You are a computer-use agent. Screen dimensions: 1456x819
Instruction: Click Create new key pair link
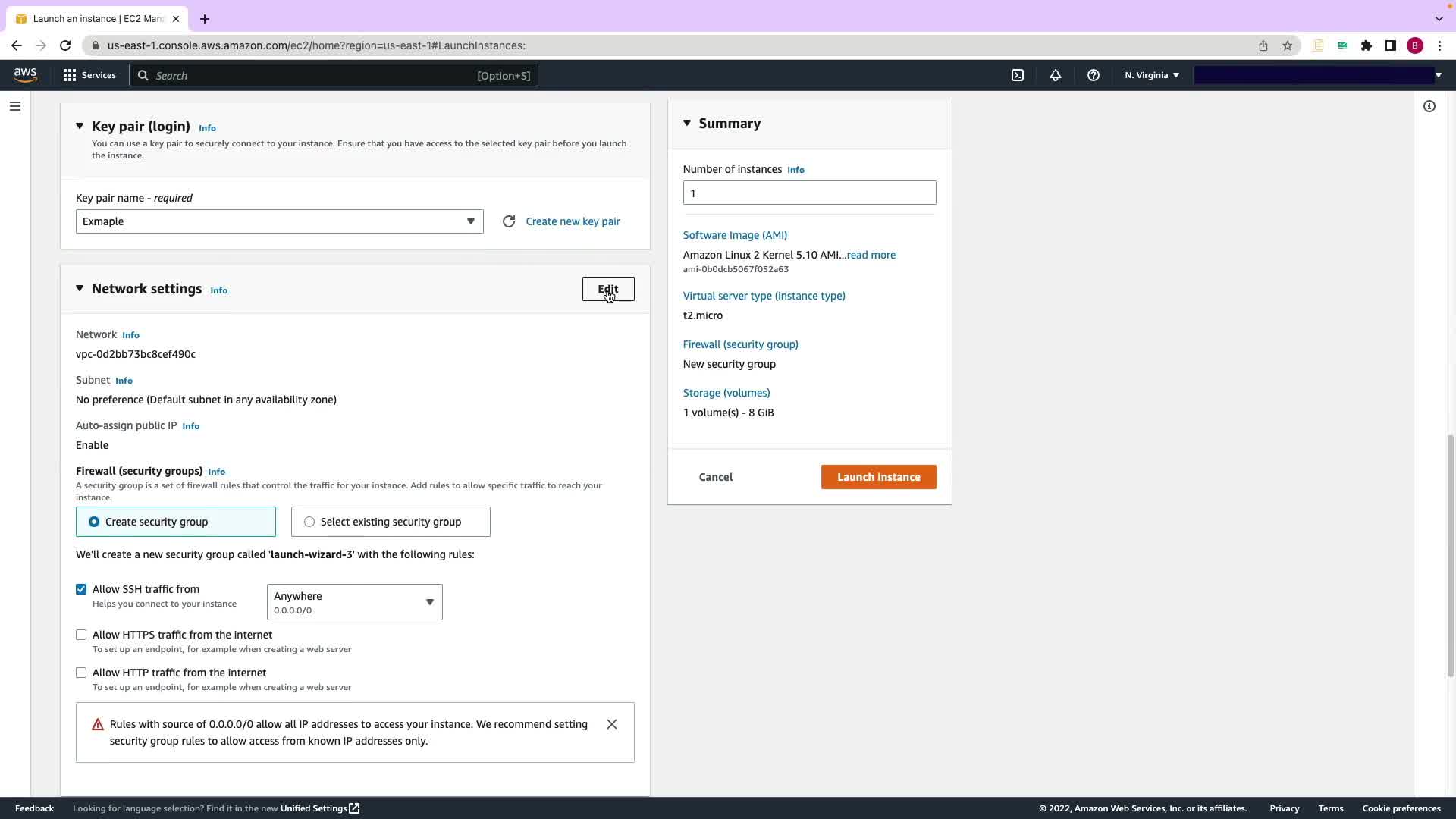click(573, 221)
